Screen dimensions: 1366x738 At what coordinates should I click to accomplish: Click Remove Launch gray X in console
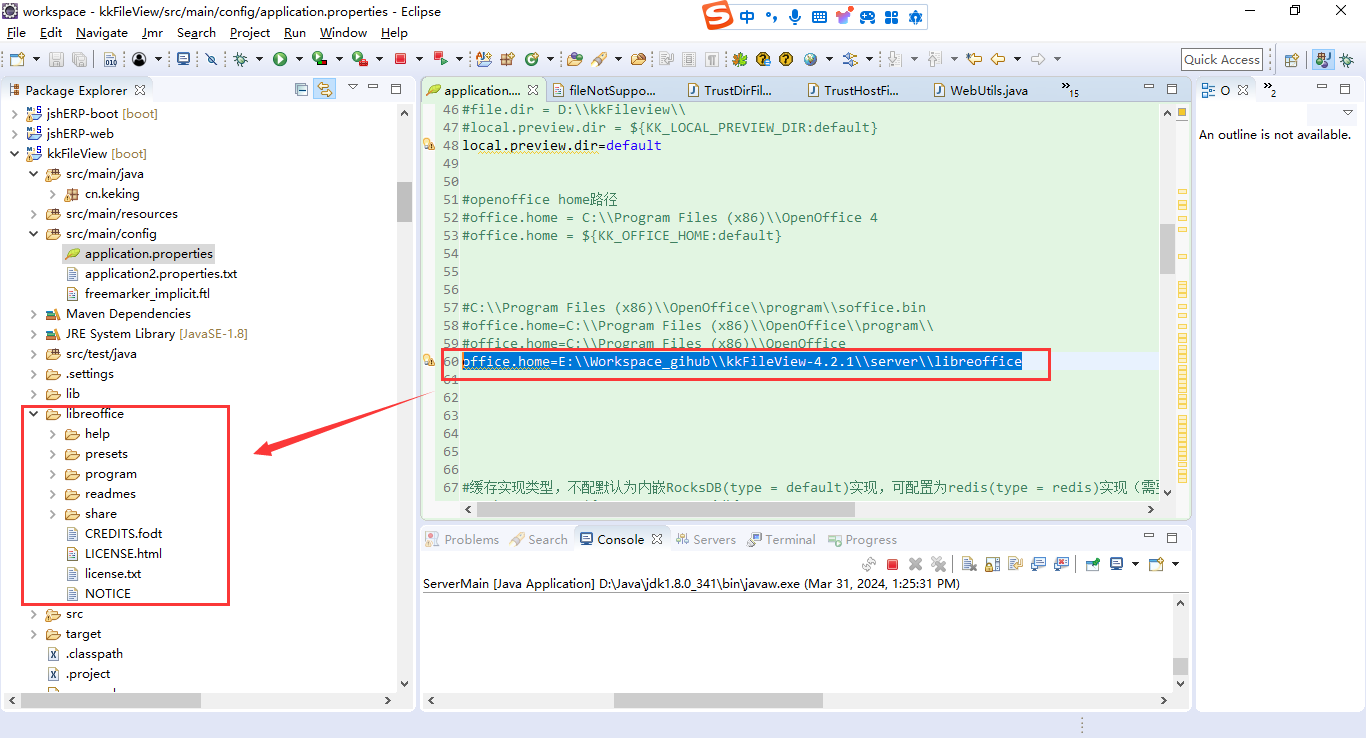coord(915,564)
